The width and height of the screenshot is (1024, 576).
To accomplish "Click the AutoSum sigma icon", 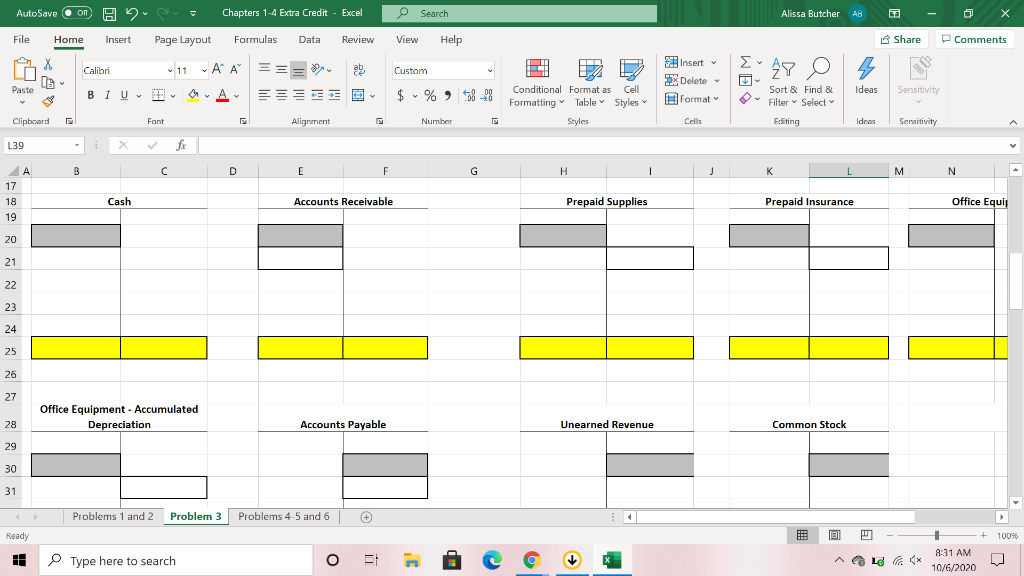I will pos(745,62).
